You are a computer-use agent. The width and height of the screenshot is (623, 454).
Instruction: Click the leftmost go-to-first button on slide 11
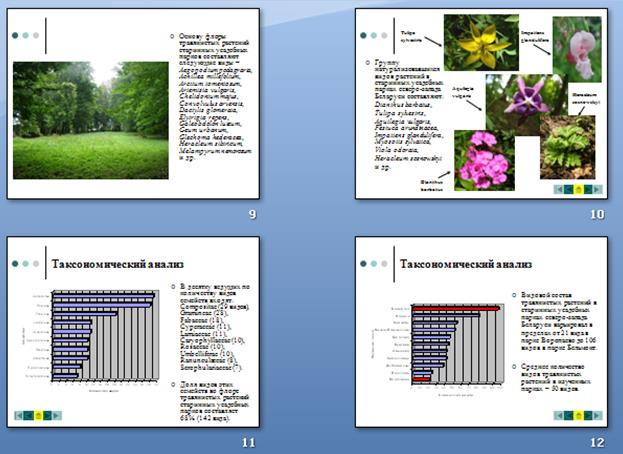(18, 414)
